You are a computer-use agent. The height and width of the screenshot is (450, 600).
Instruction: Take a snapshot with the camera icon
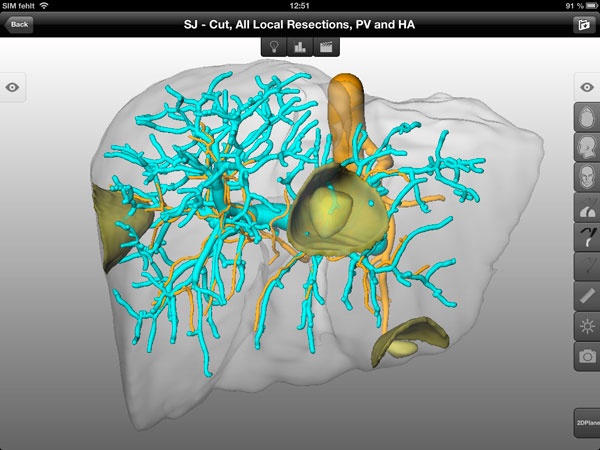[x=587, y=357]
